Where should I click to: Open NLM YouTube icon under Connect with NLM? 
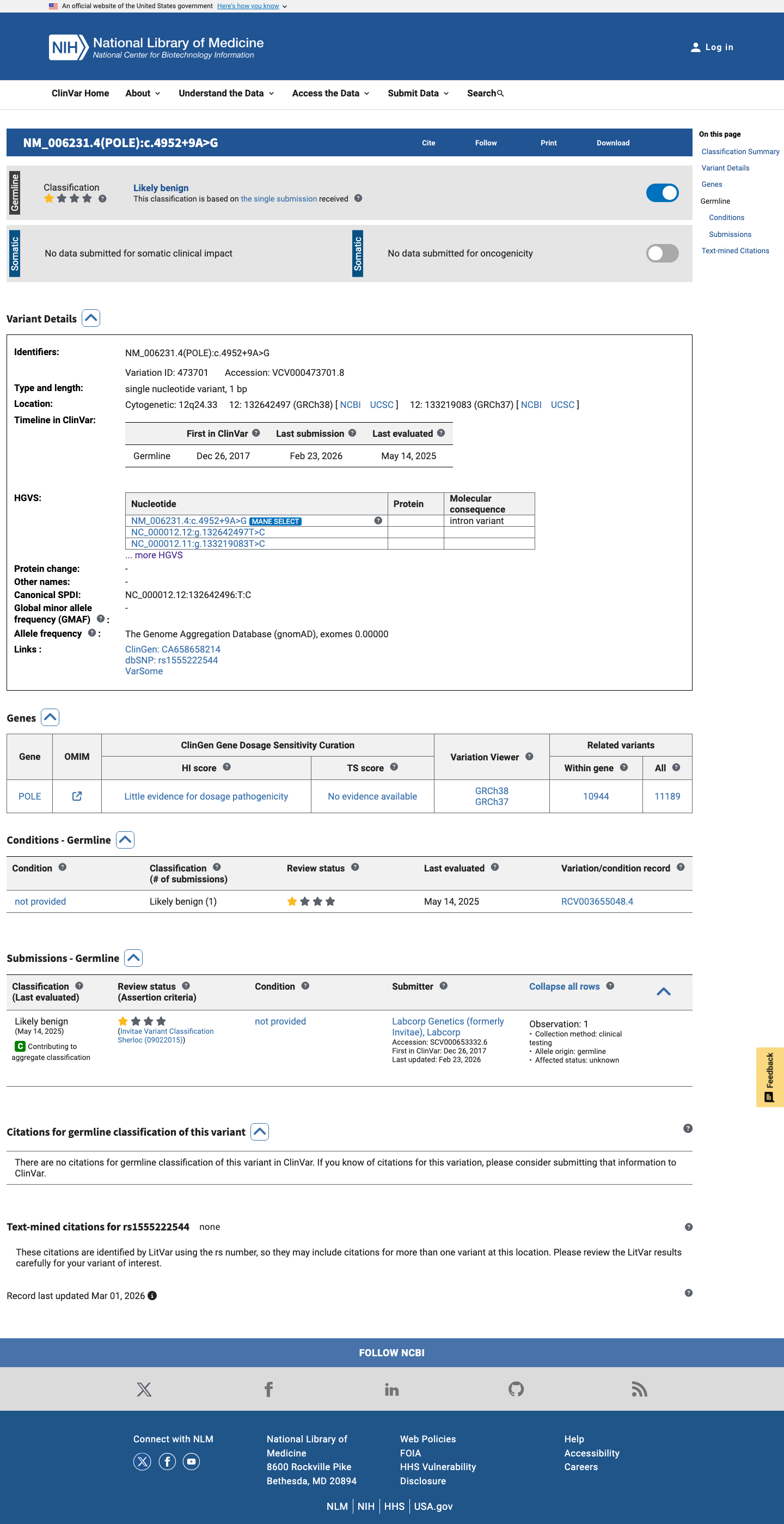coord(192,1462)
